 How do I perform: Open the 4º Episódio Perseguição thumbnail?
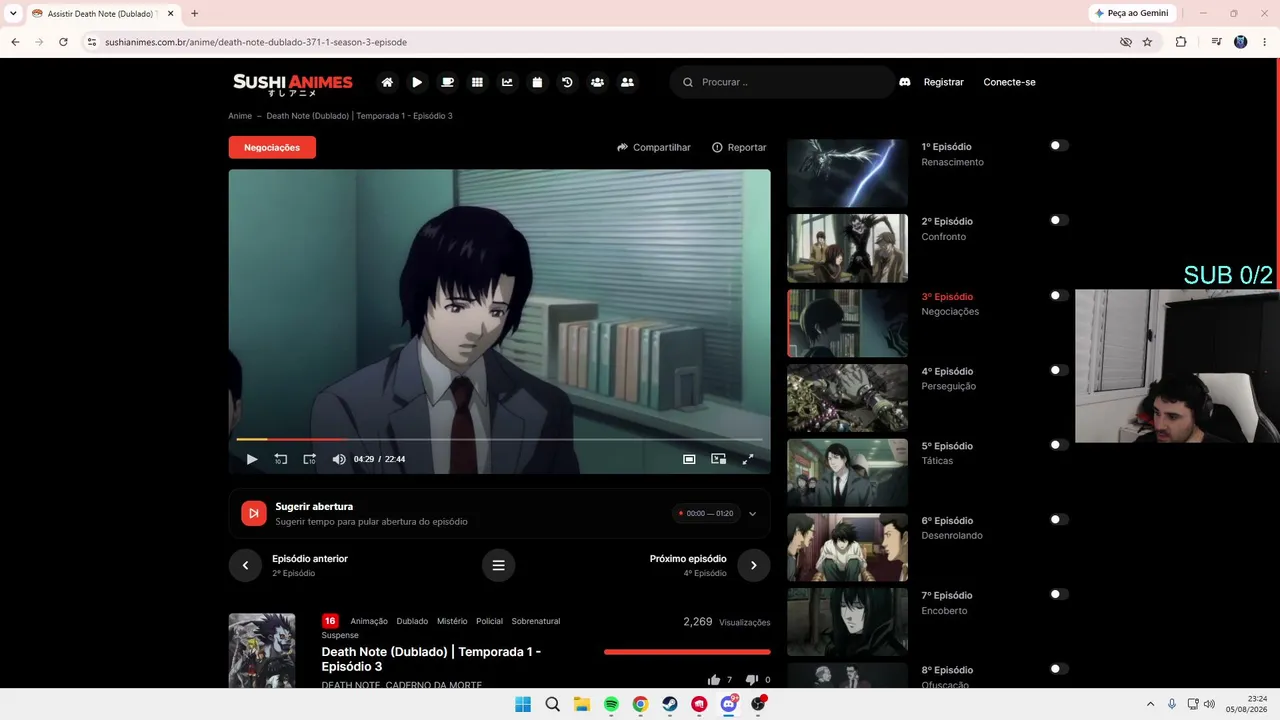[848, 398]
